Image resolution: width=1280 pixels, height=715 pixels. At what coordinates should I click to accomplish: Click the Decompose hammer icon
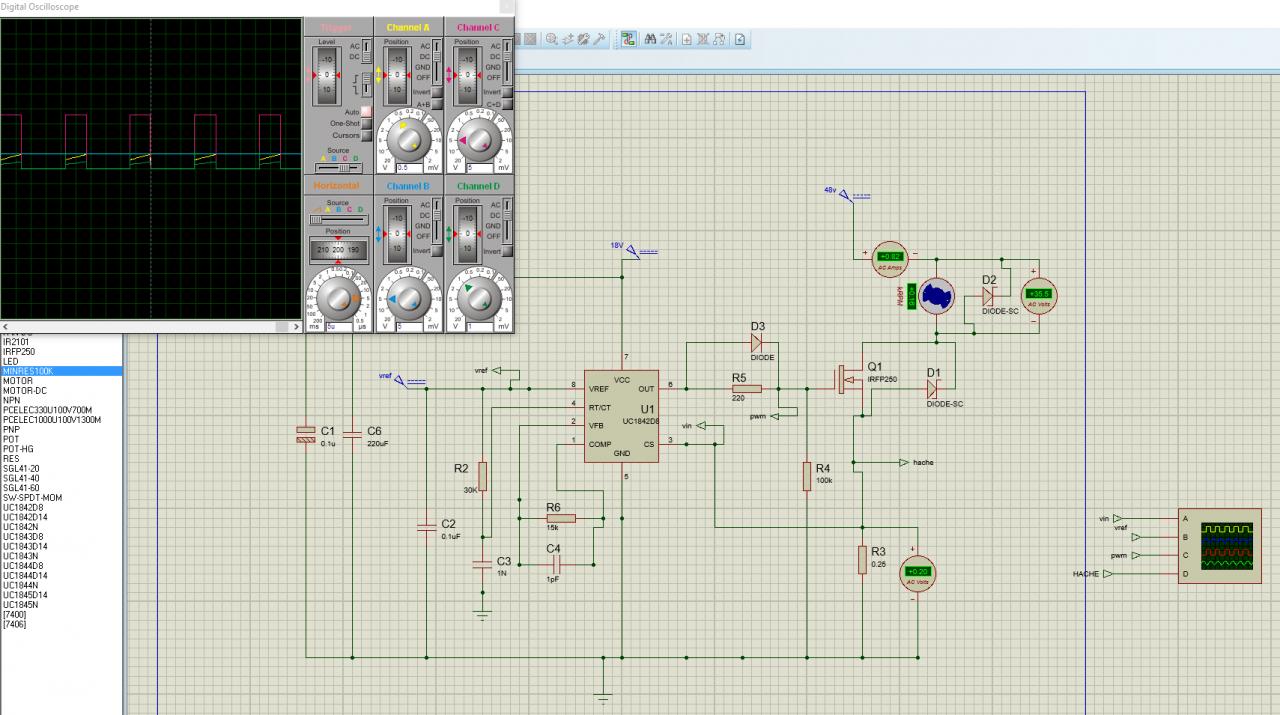point(599,40)
